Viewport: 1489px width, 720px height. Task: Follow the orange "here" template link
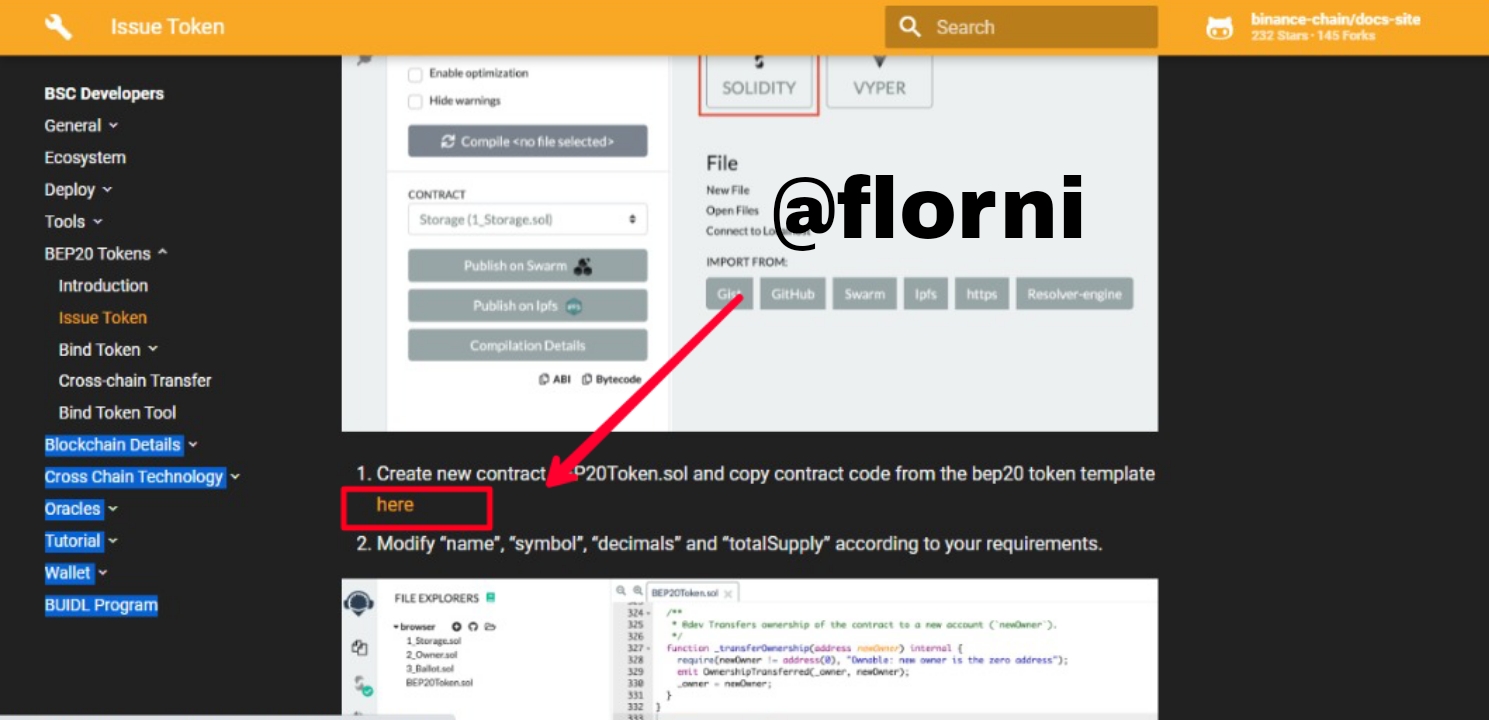(395, 505)
